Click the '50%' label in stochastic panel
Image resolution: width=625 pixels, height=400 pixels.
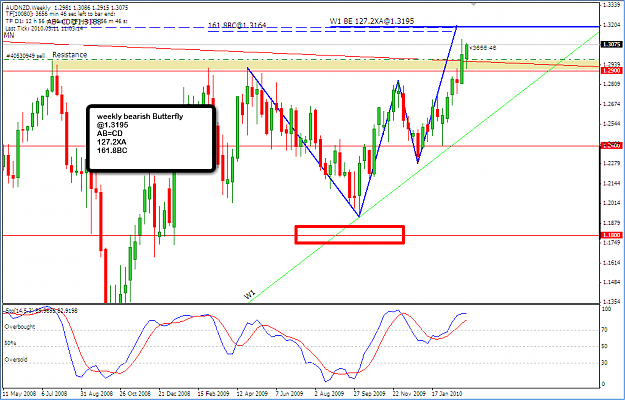11,343
